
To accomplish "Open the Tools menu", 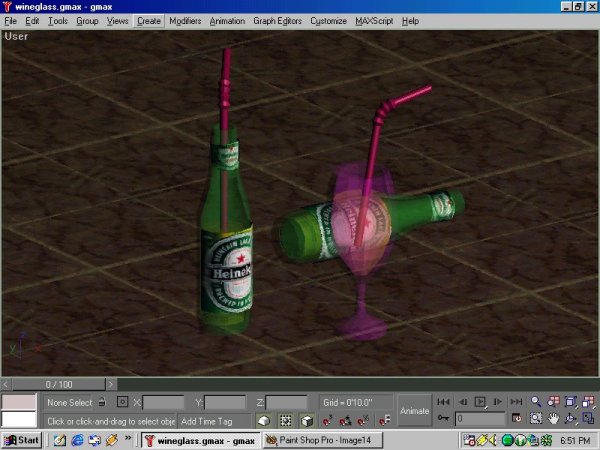I will 58,21.
